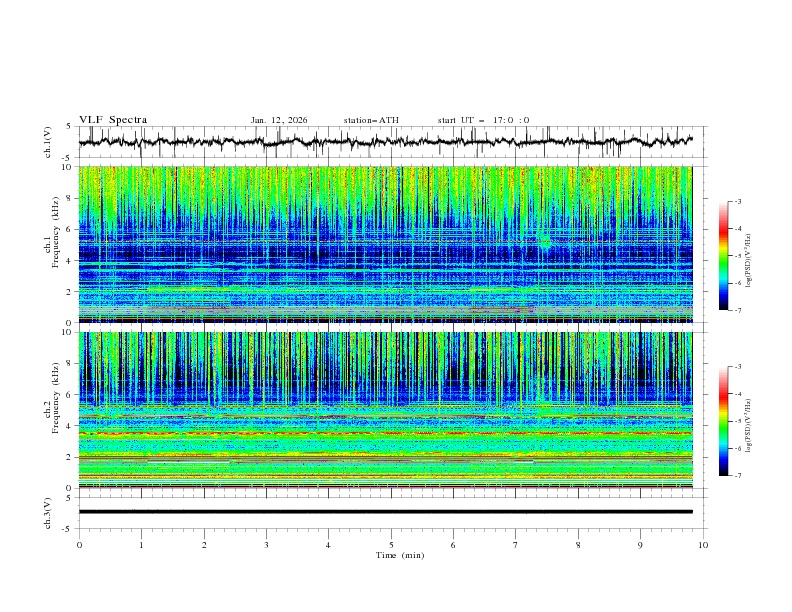
Task: Click inside the ch.2 spectrogram plot
Action: 386,410
